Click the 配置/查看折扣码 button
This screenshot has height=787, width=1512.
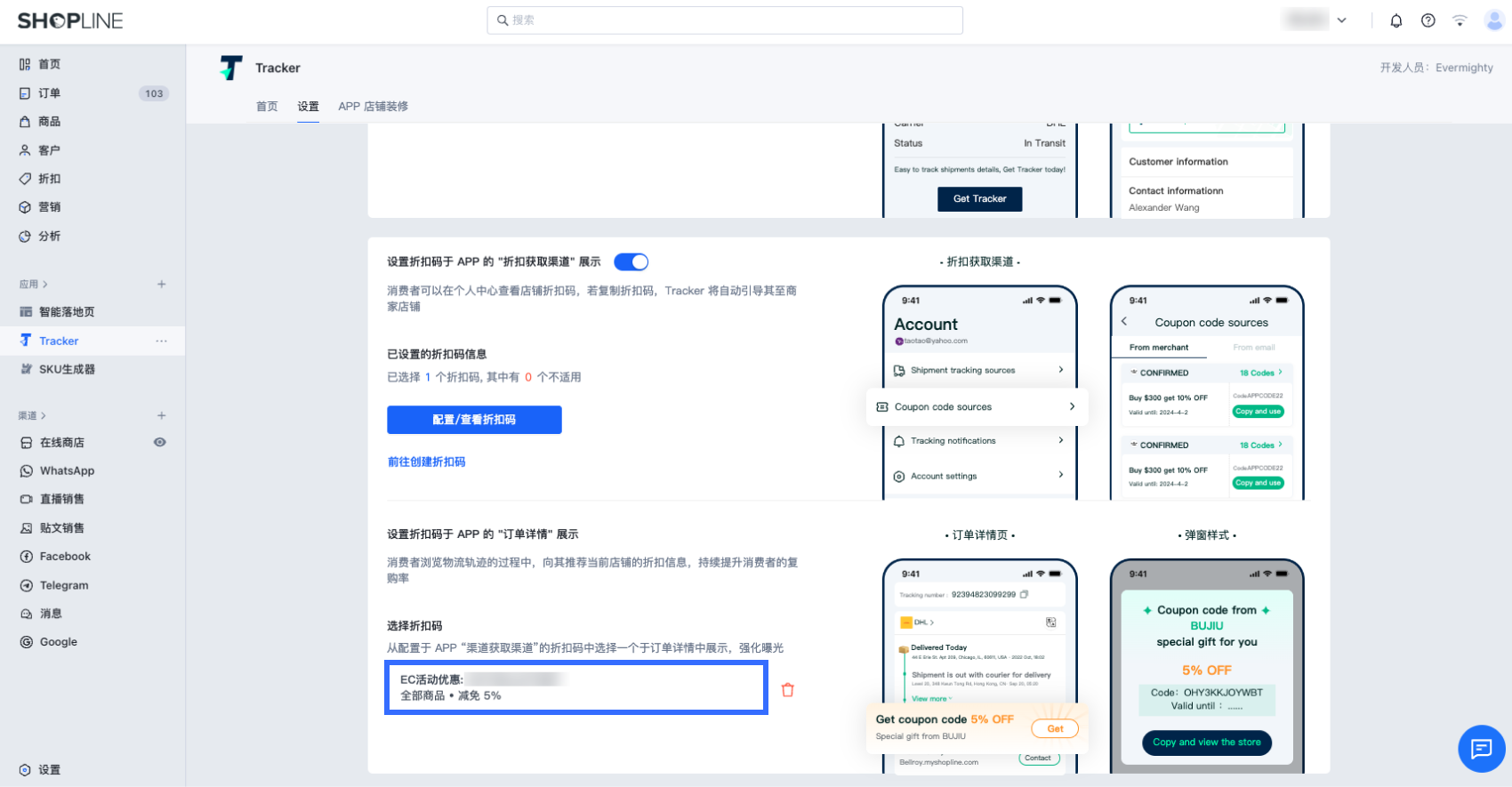tap(474, 420)
